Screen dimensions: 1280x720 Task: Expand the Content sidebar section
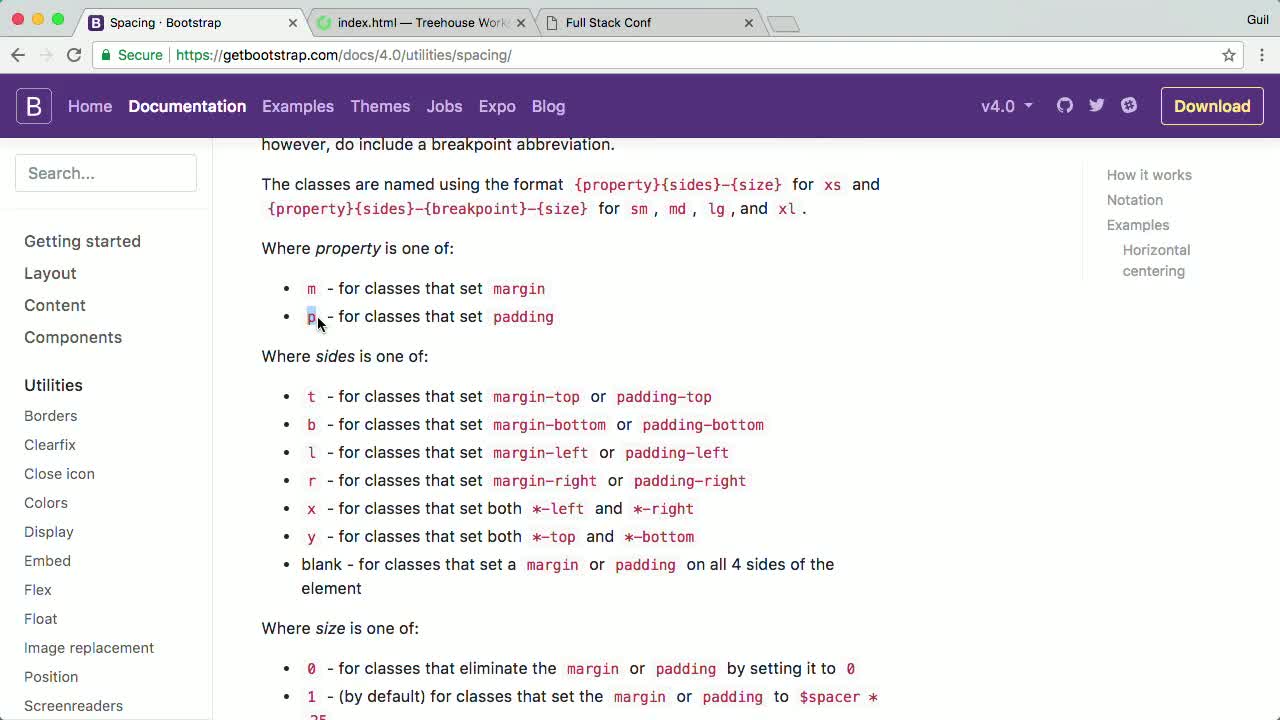pos(55,305)
